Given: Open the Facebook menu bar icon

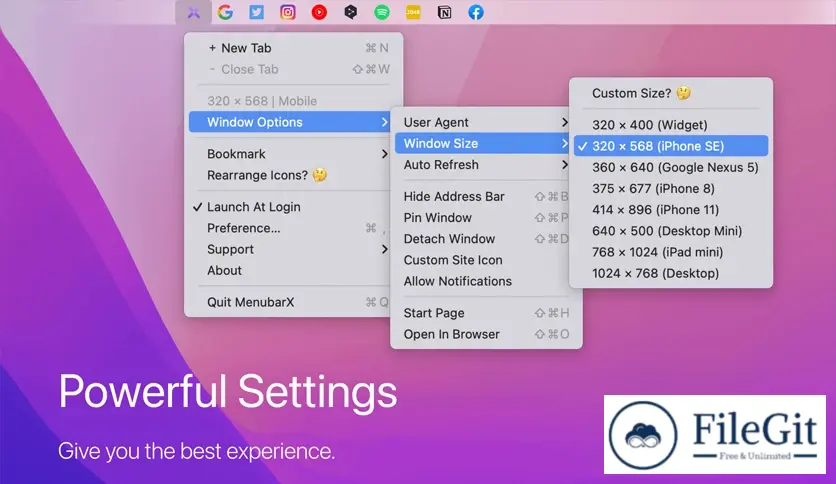Looking at the screenshot, I should pyautogui.click(x=476, y=12).
